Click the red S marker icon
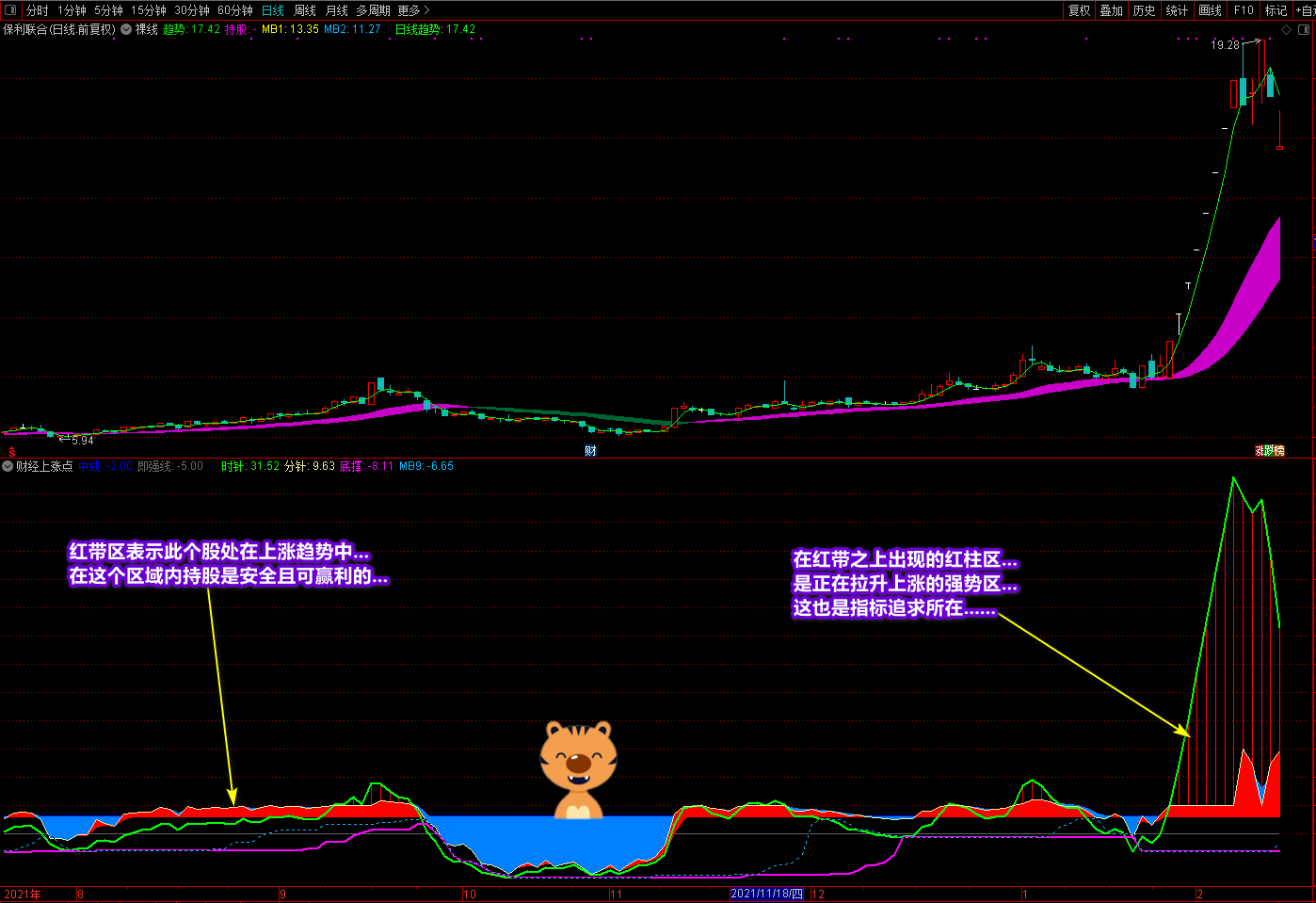Viewport: 1316px width, 903px height. tap(12, 451)
